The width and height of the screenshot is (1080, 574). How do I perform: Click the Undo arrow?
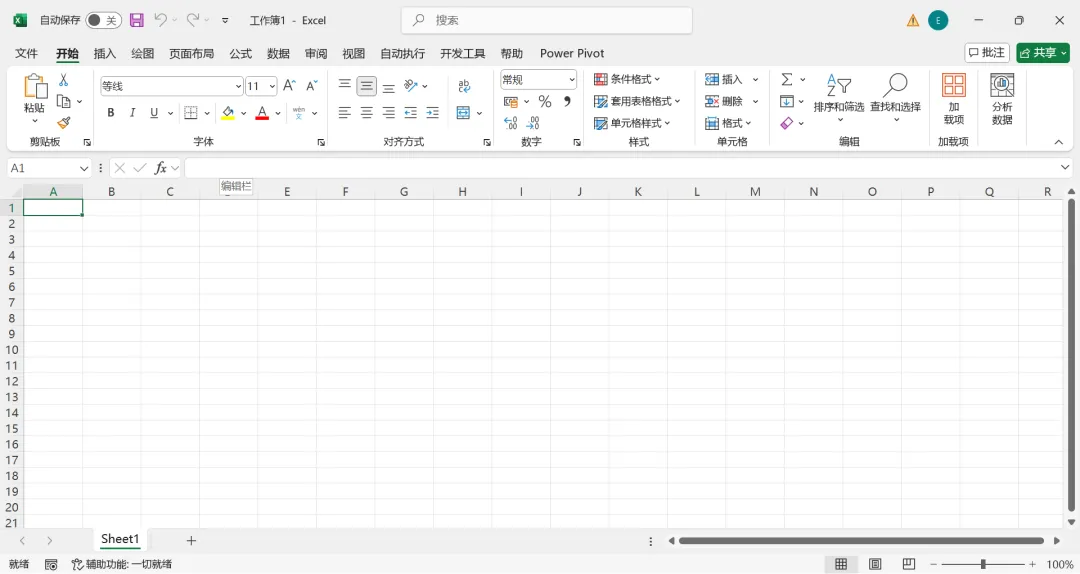point(160,20)
